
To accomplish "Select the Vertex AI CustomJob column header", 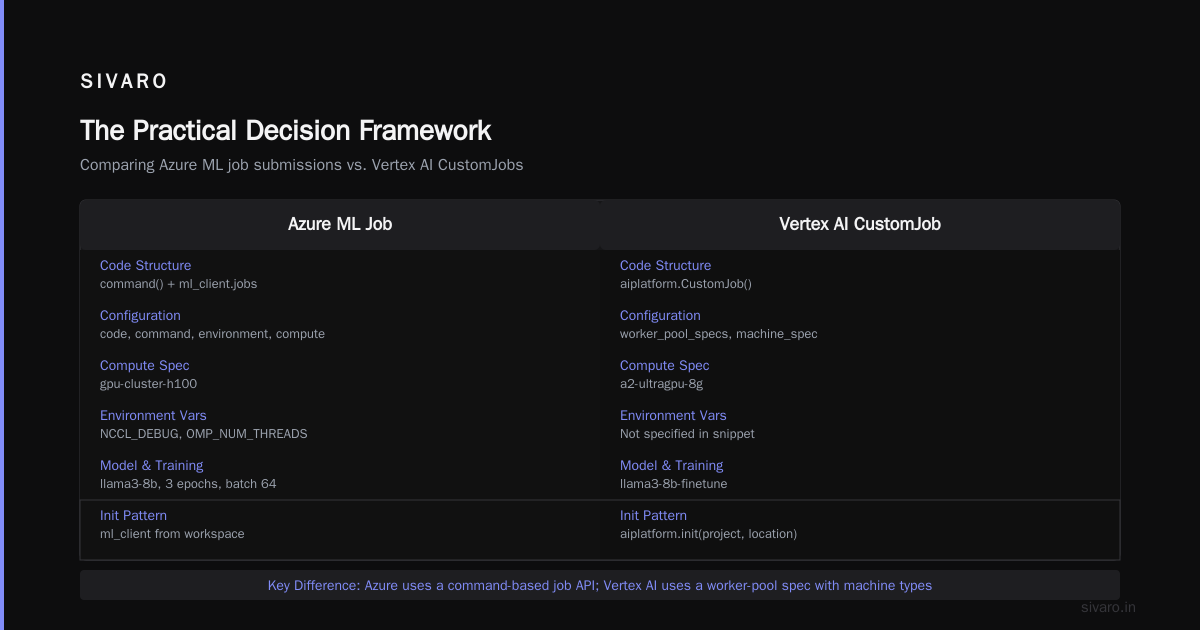I will pos(860,224).
